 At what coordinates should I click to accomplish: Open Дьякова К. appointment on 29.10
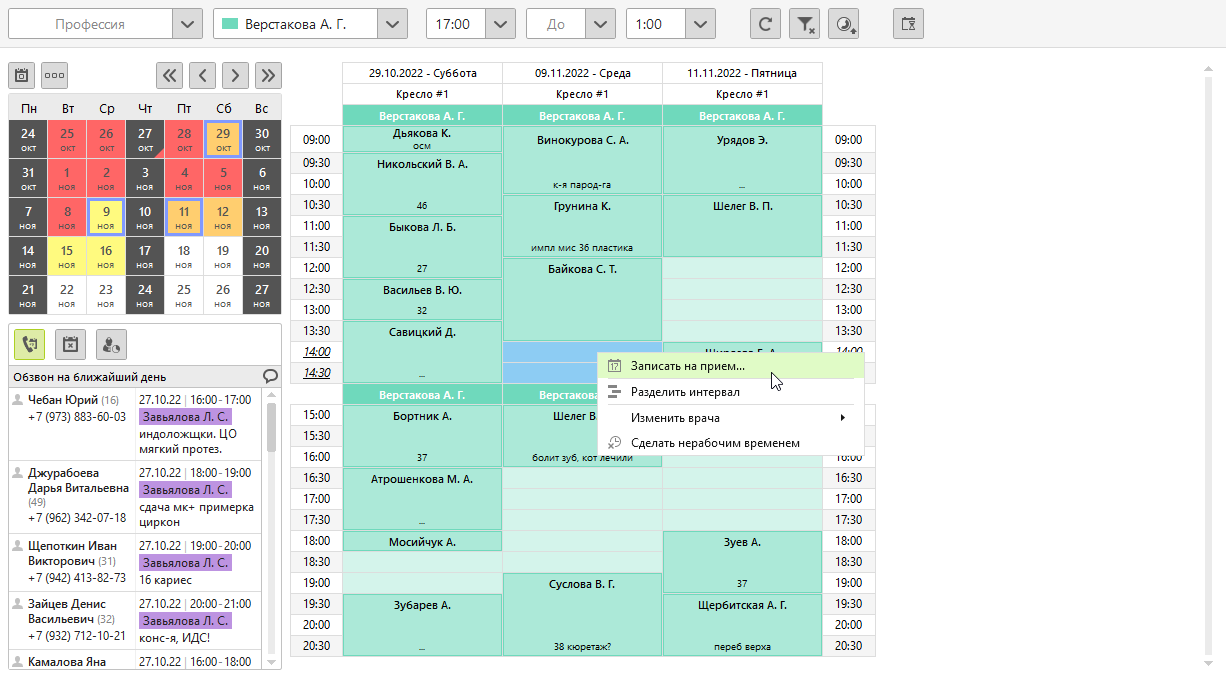422,139
